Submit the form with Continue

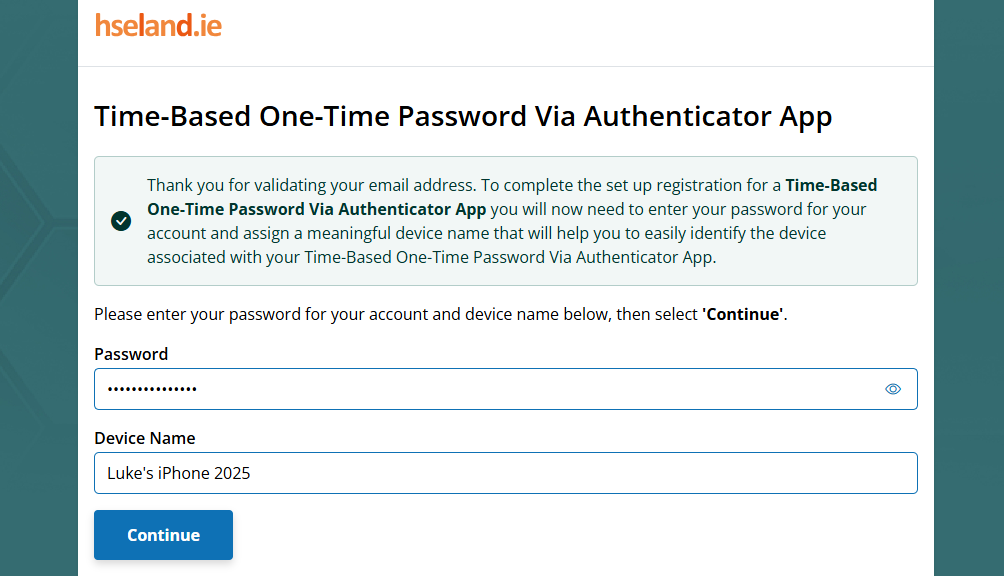point(163,535)
